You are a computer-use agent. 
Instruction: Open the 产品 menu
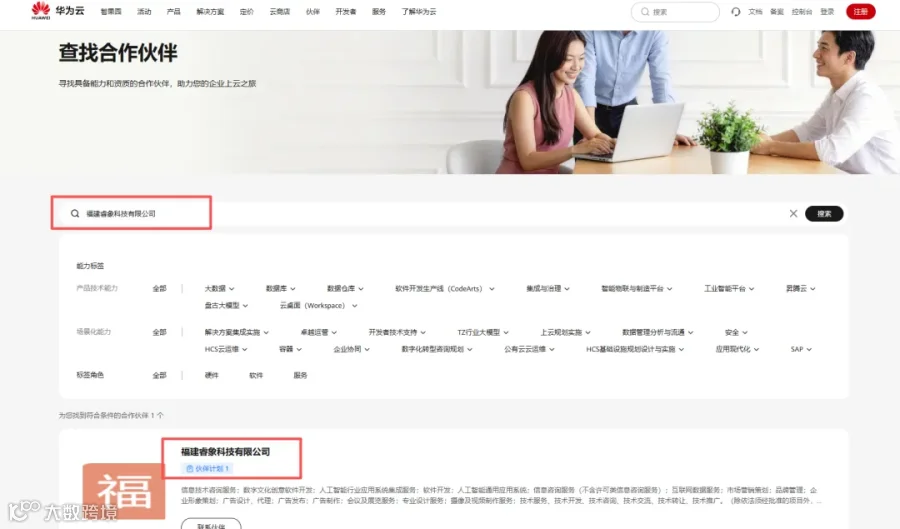pos(173,11)
